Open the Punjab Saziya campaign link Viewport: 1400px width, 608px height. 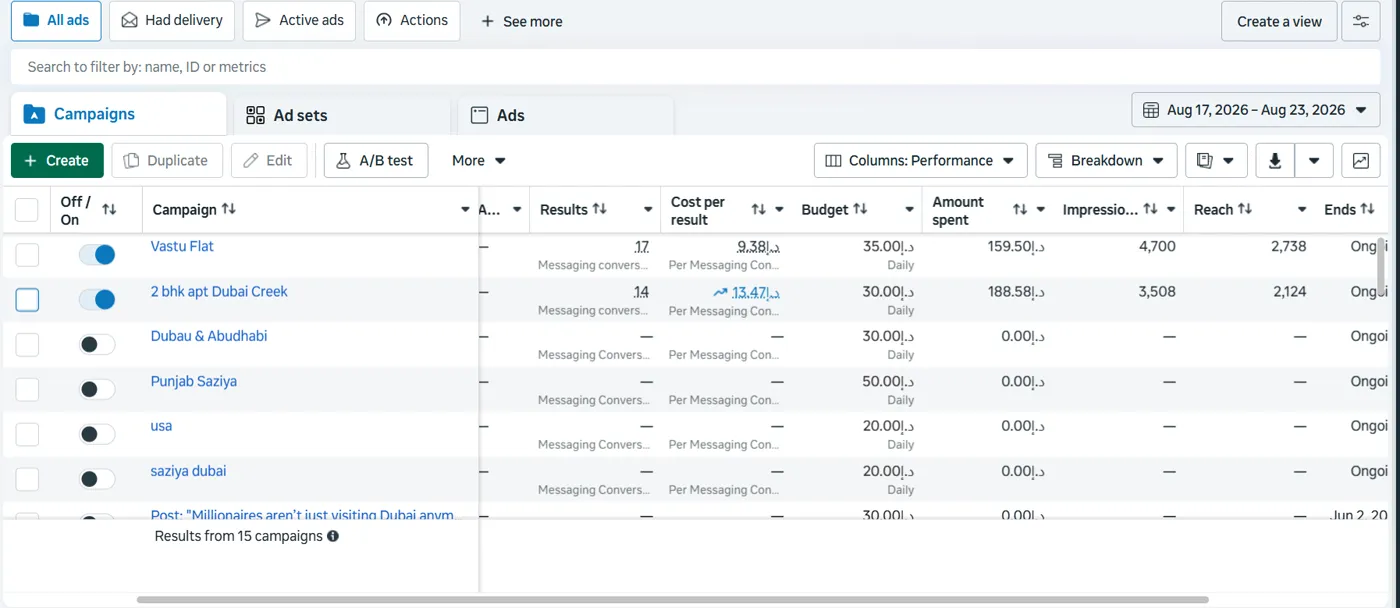pyautogui.click(x=194, y=381)
